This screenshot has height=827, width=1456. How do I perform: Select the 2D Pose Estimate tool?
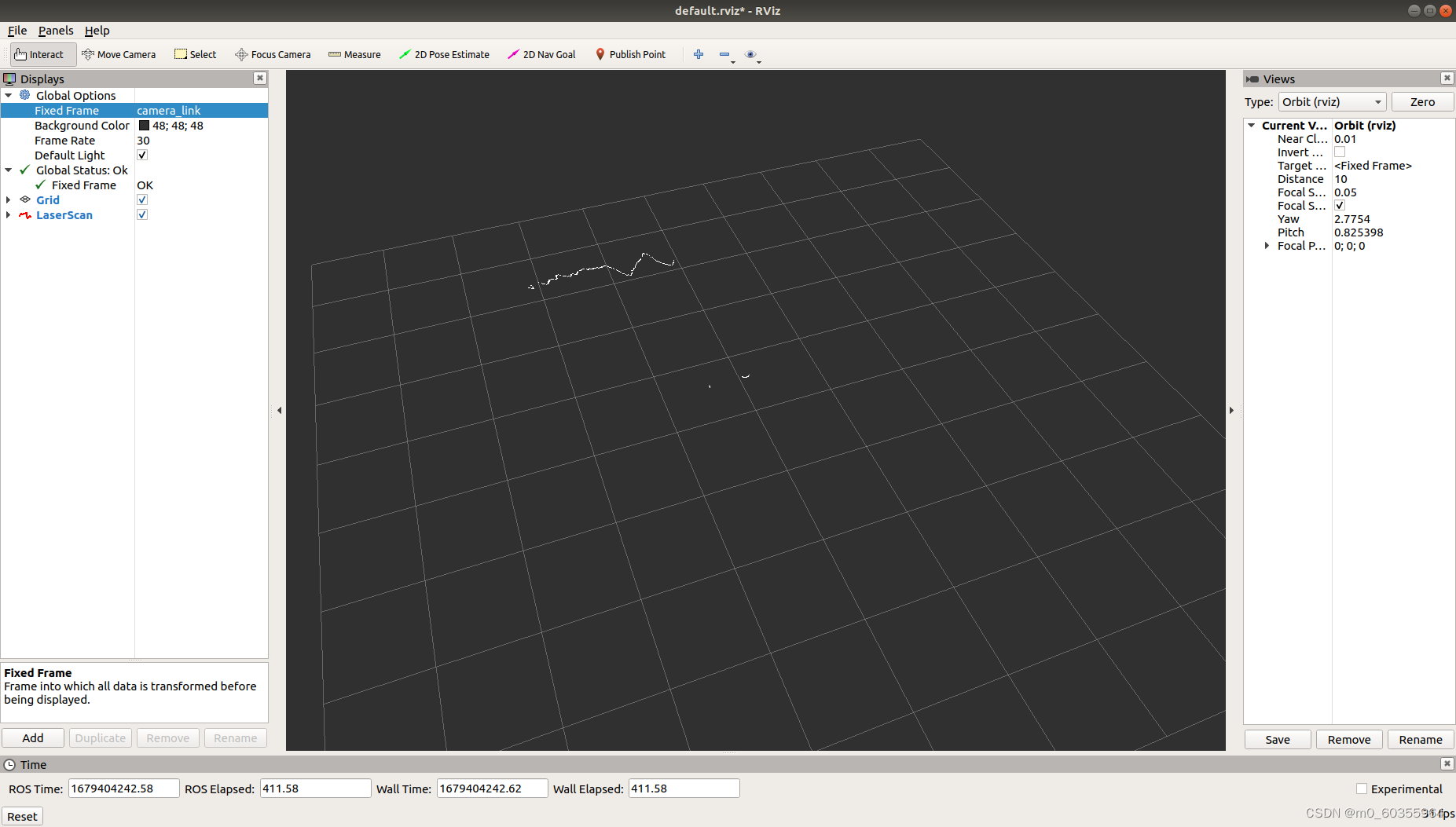[x=444, y=54]
